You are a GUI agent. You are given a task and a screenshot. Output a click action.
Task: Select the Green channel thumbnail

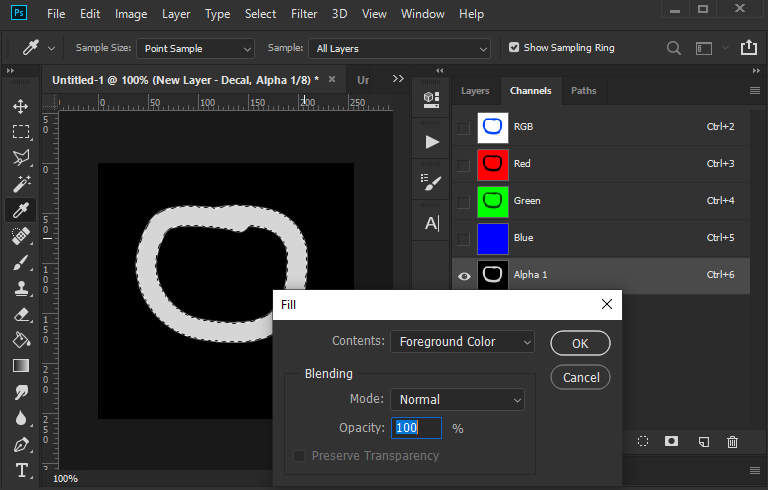[x=493, y=202]
